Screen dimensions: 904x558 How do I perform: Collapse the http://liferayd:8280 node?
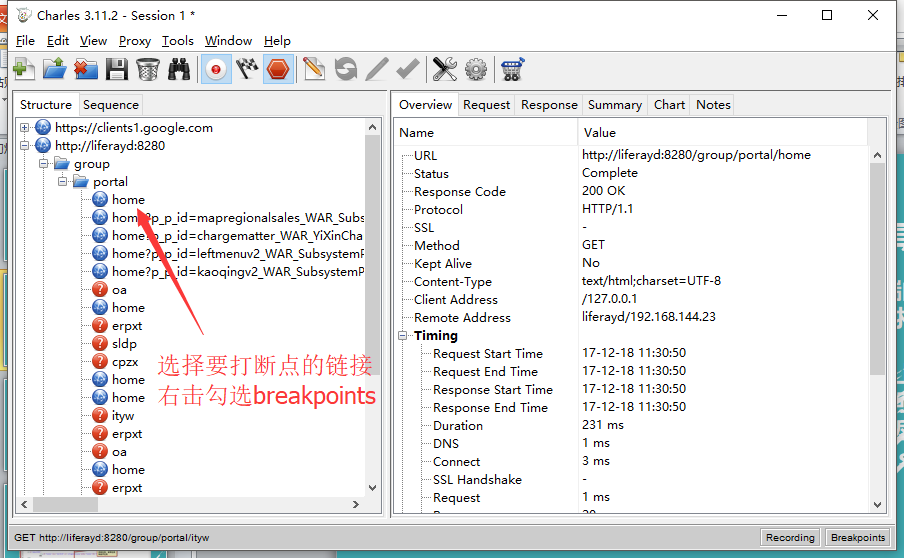pyautogui.click(x=24, y=145)
